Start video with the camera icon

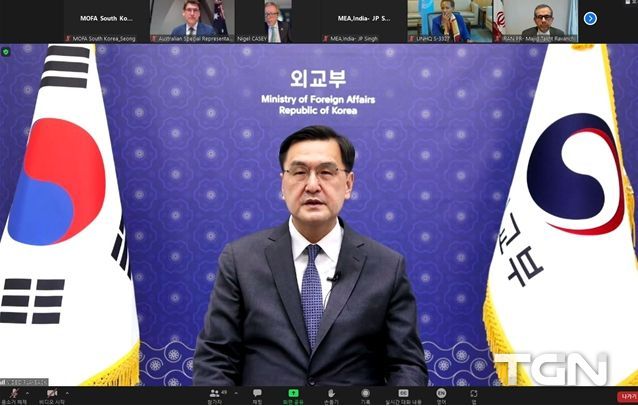coord(52,393)
